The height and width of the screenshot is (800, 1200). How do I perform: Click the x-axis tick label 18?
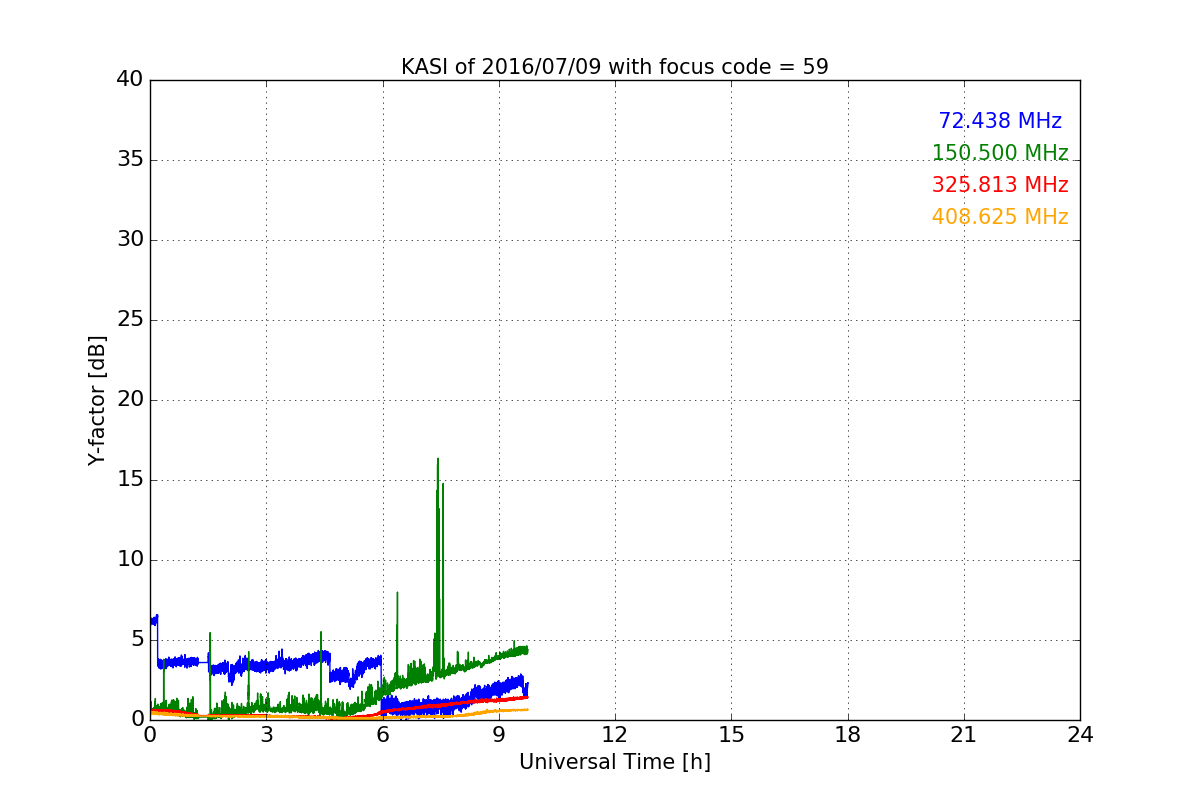click(x=848, y=734)
